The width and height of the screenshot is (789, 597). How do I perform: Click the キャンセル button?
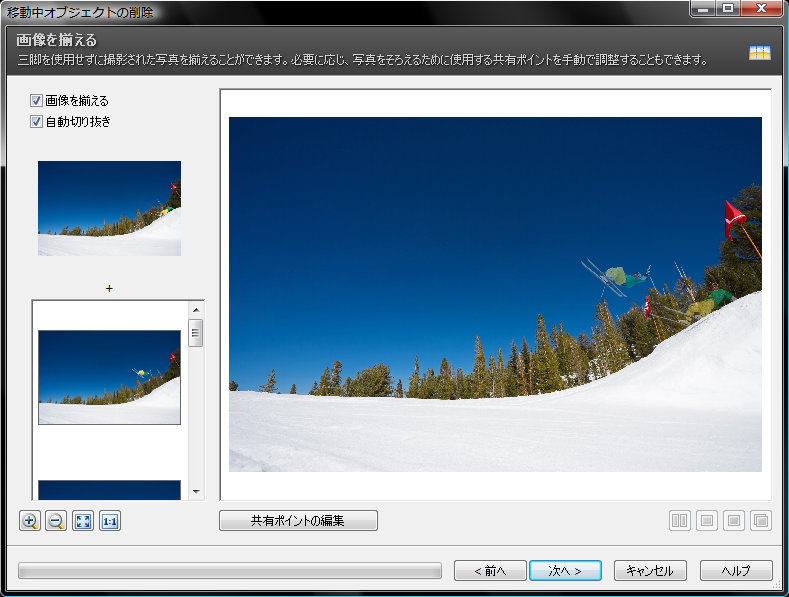pyautogui.click(x=650, y=571)
